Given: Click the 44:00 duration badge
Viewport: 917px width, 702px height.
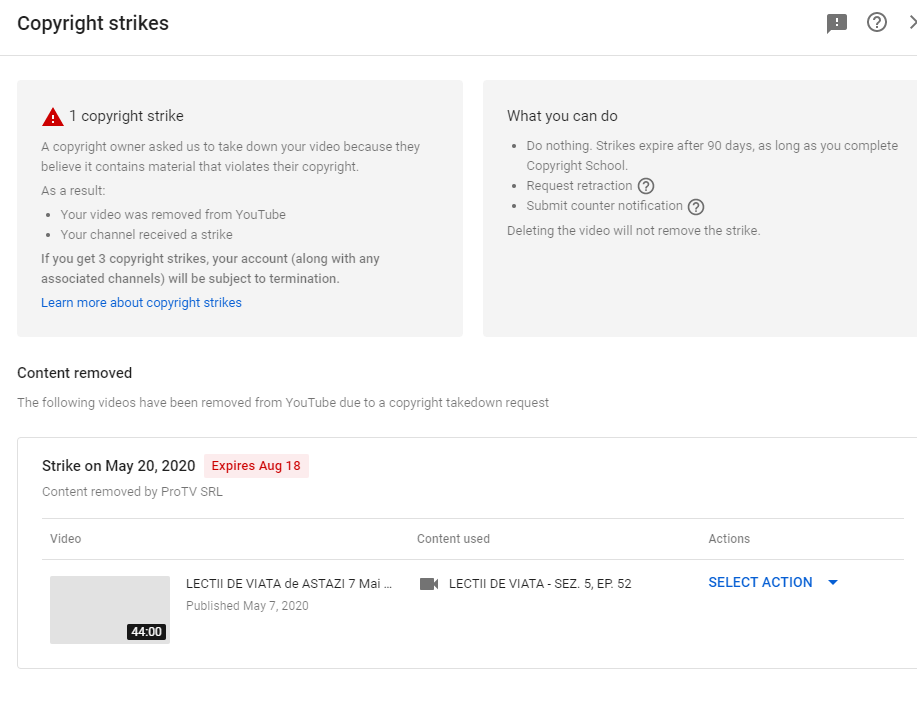Looking at the screenshot, I should pyautogui.click(x=146, y=632).
